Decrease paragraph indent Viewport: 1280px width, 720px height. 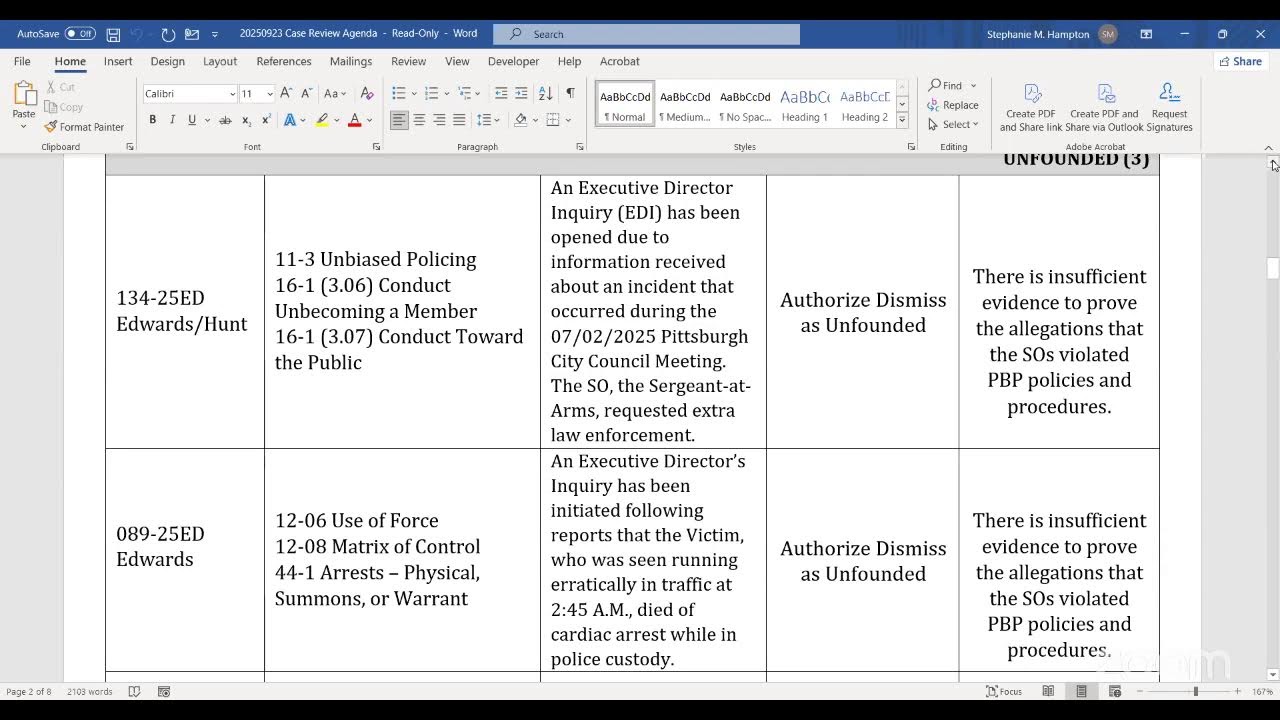click(501, 93)
